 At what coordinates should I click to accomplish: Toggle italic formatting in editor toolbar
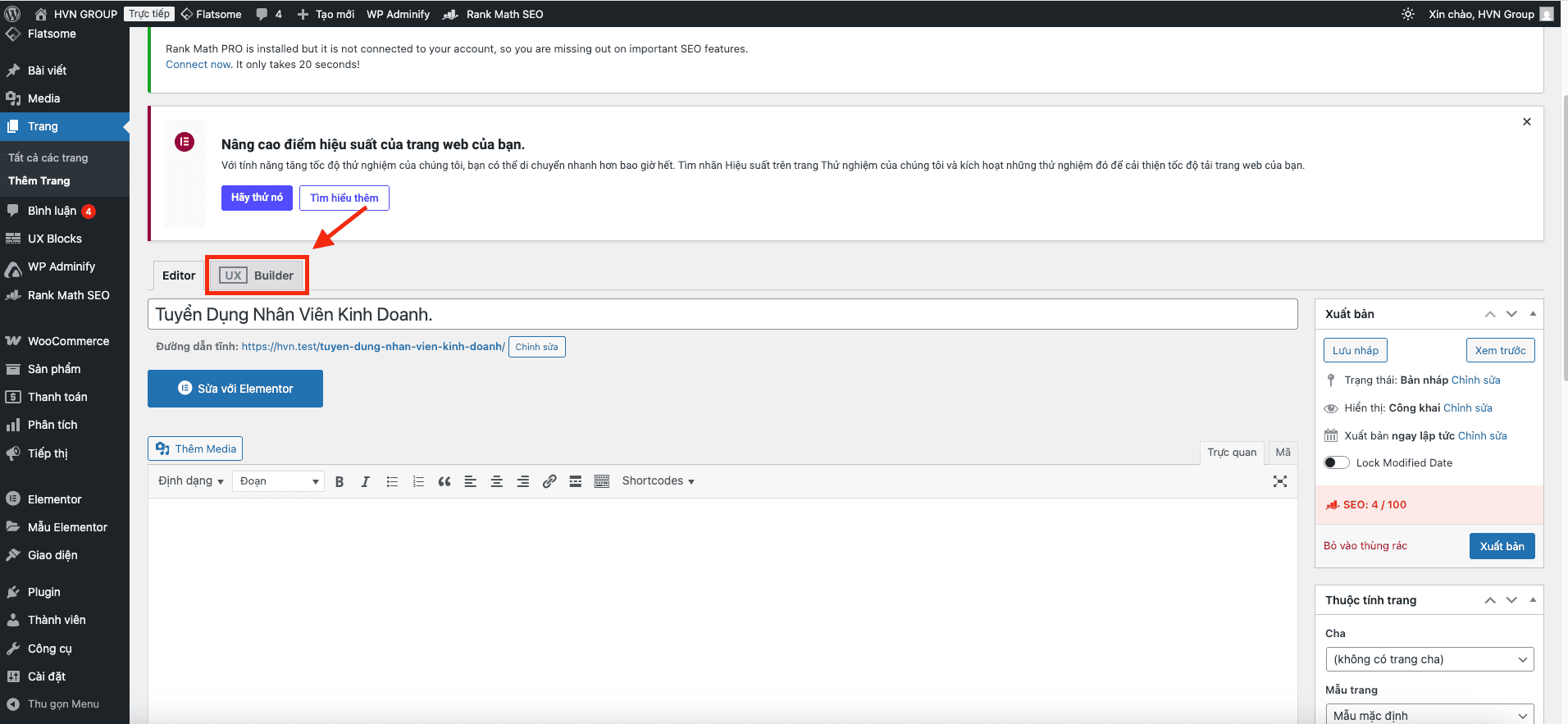click(x=366, y=481)
